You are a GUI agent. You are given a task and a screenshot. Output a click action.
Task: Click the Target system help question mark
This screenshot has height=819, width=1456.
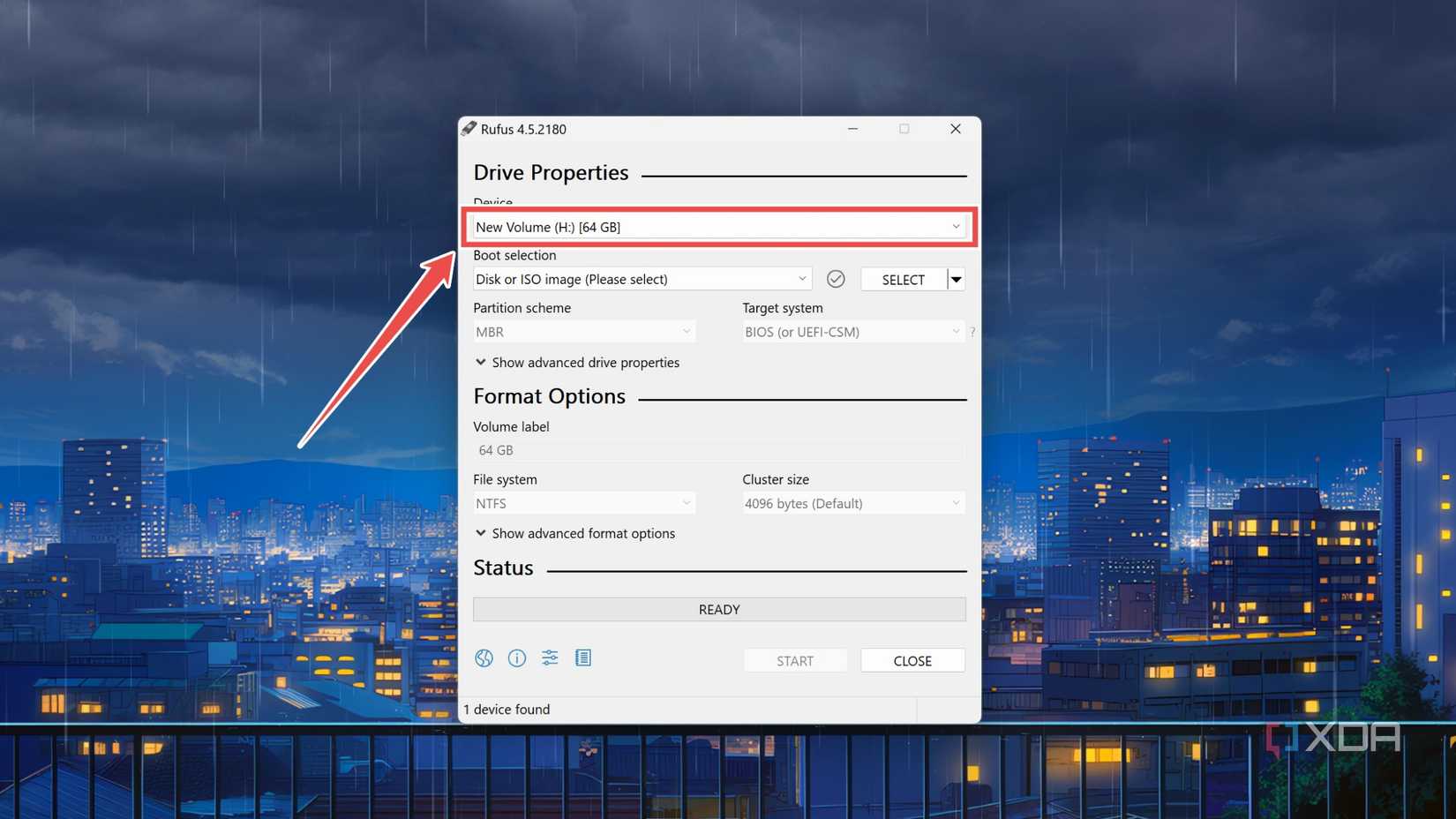[x=972, y=332]
